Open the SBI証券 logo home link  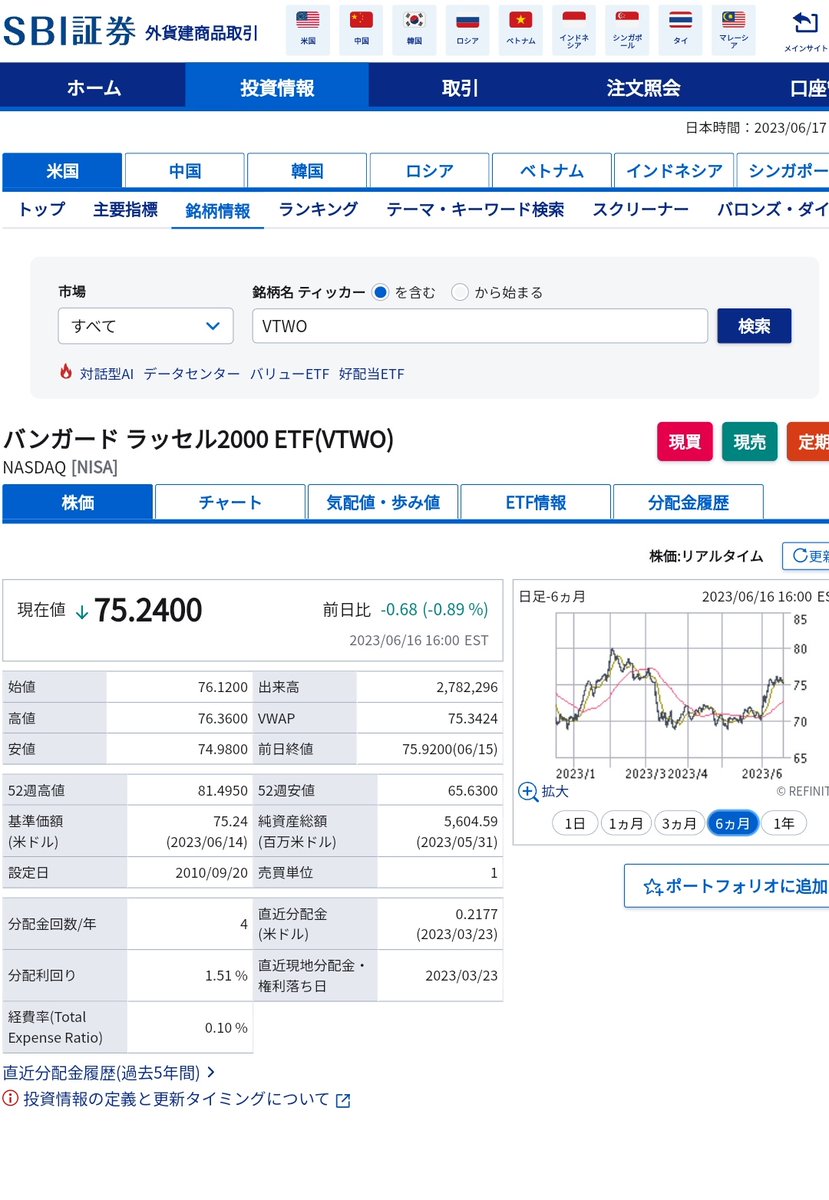pyautogui.click(x=69, y=32)
